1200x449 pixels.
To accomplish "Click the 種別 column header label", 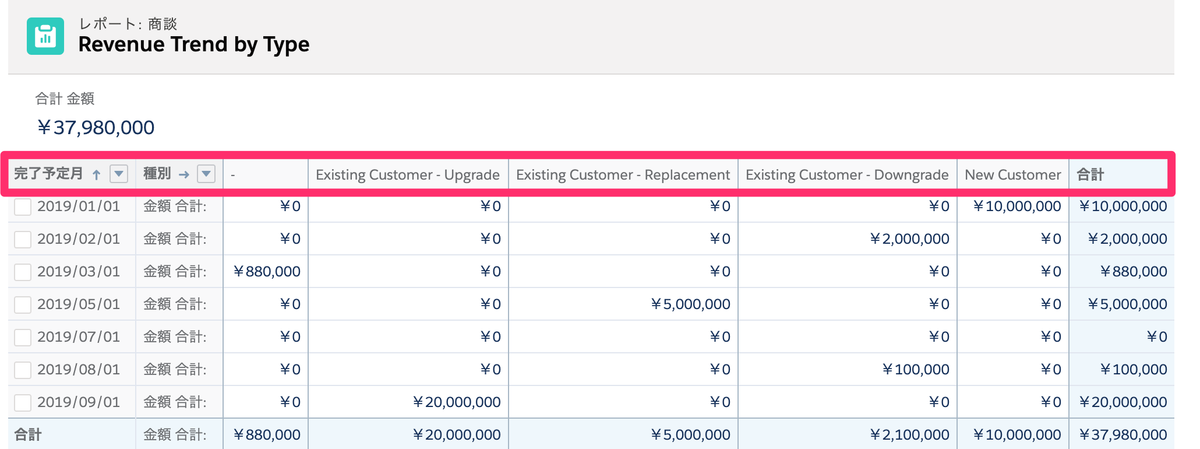I will [x=157, y=174].
